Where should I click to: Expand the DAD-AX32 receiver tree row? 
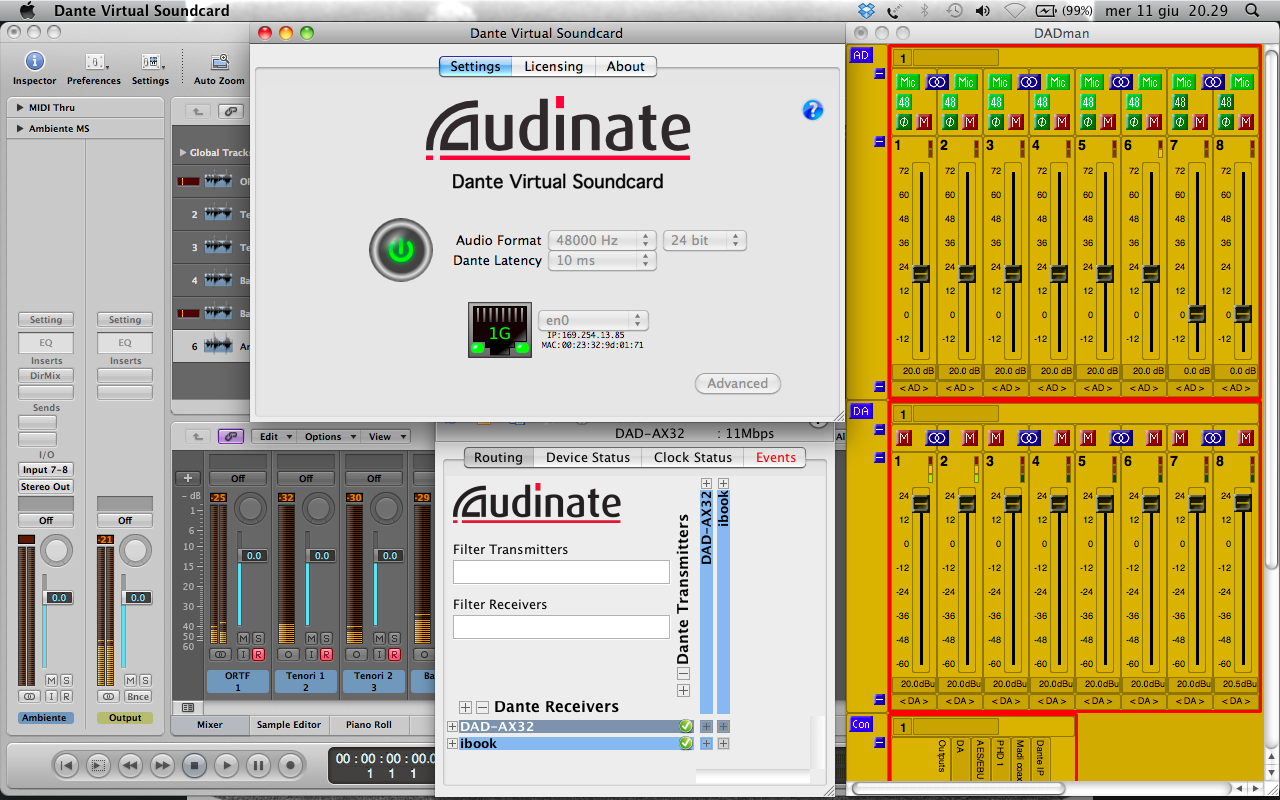tap(452, 727)
